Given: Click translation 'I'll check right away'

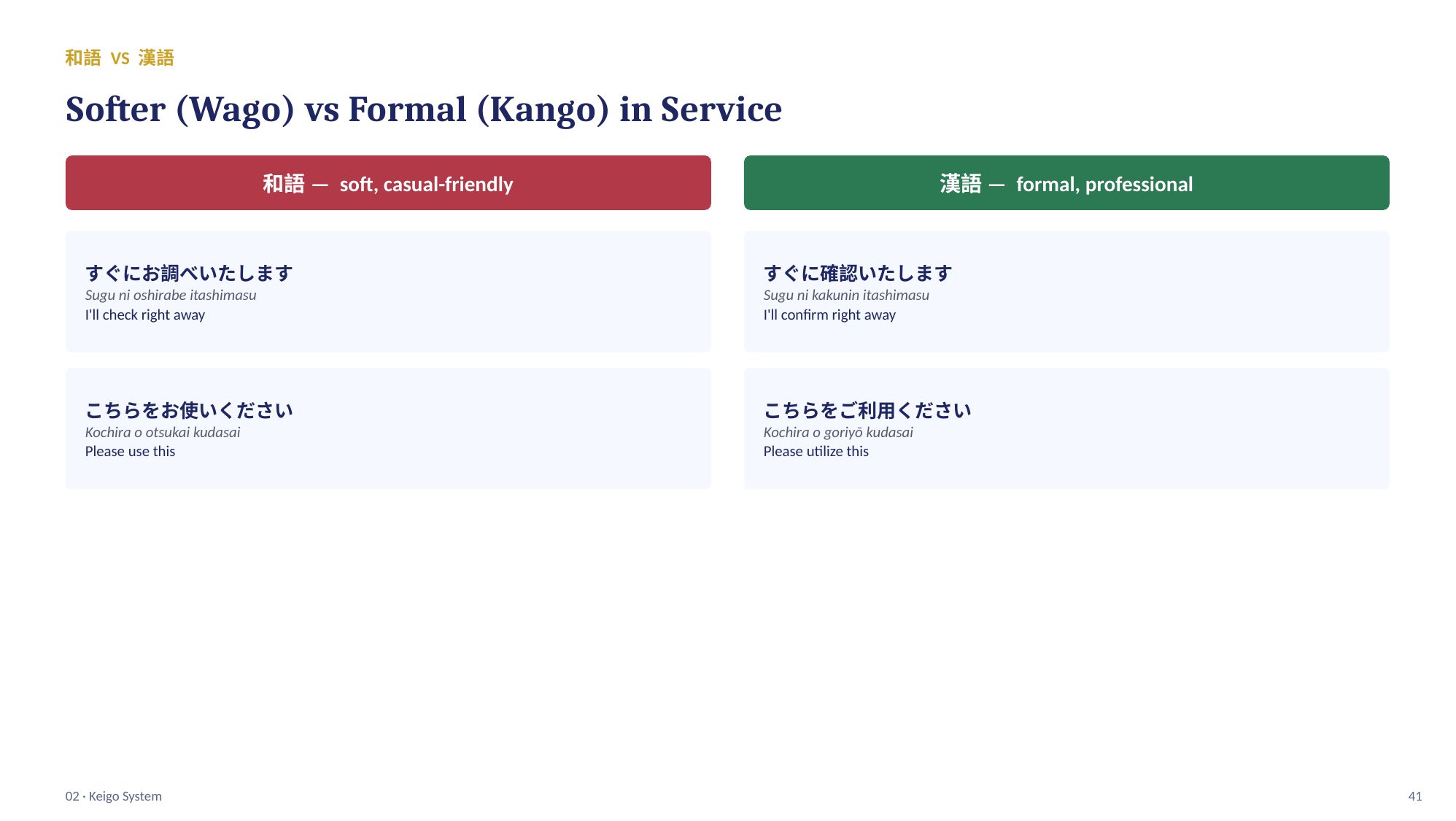Looking at the screenshot, I should point(145,315).
